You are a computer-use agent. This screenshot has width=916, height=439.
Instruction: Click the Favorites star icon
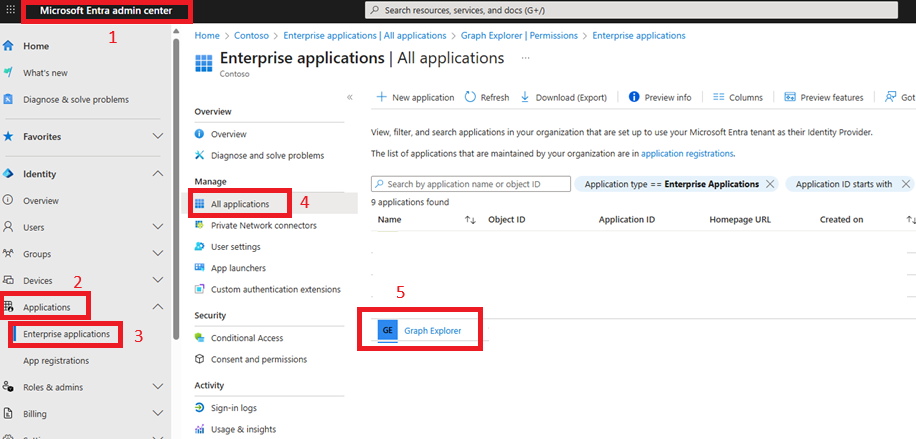[8, 136]
